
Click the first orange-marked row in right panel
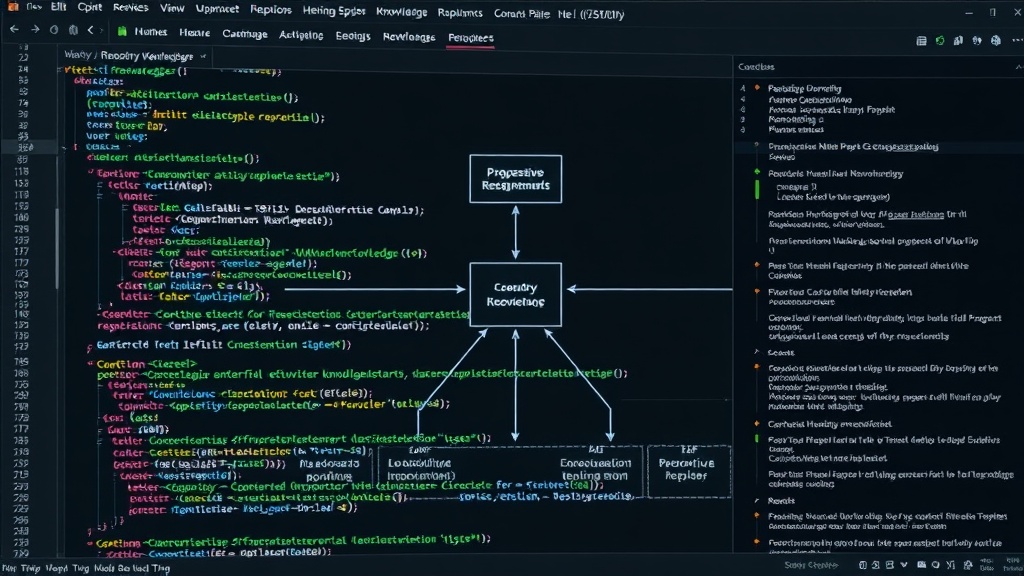coord(804,88)
